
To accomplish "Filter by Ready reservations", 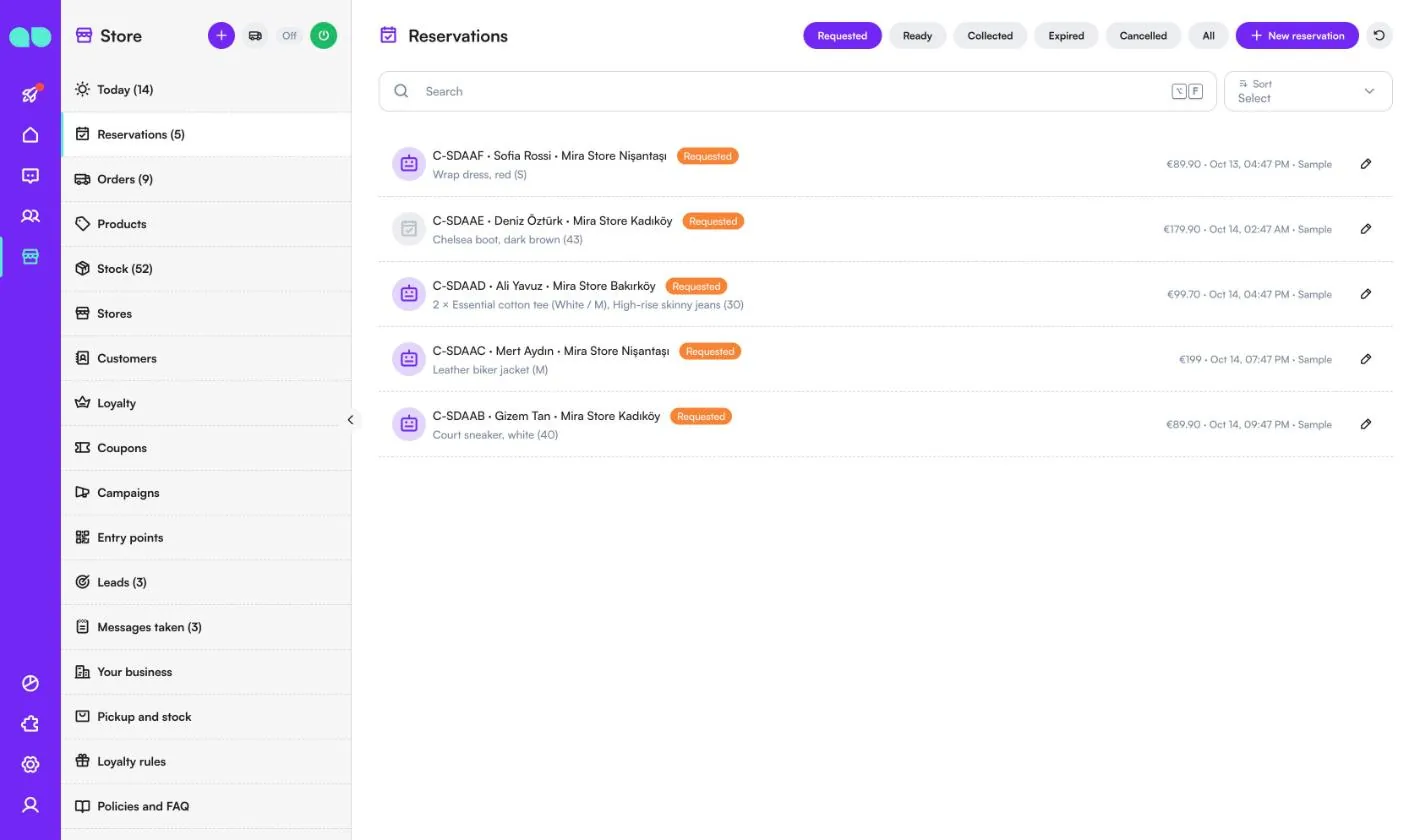I will coord(917,35).
